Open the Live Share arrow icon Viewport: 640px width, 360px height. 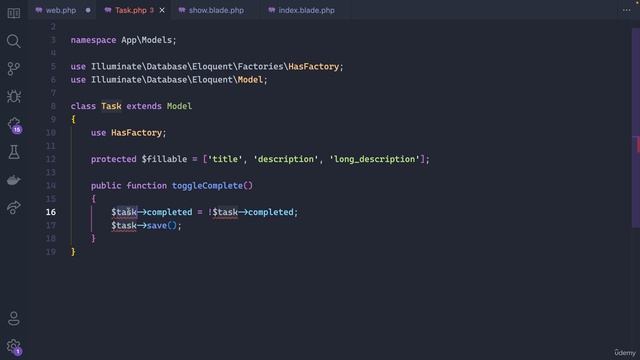[x=13, y=207]
